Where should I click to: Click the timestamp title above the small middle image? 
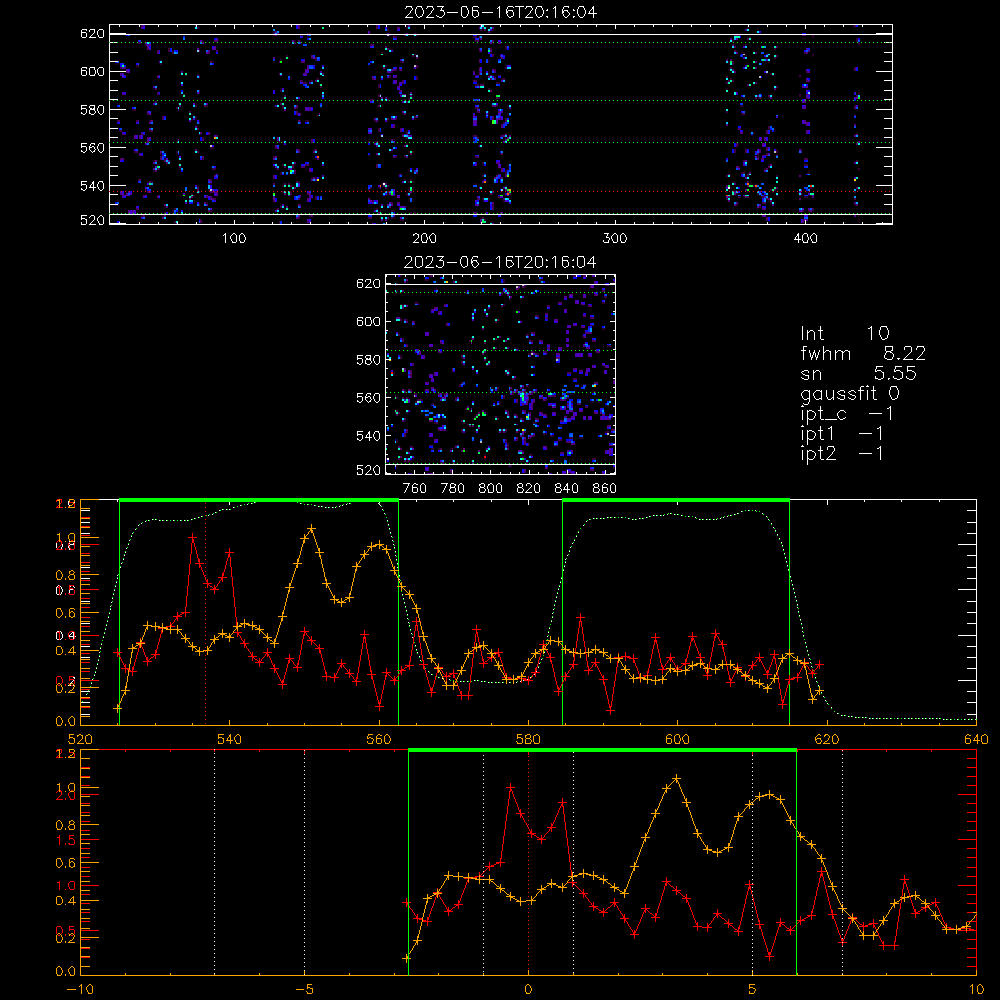coord(501,262)
